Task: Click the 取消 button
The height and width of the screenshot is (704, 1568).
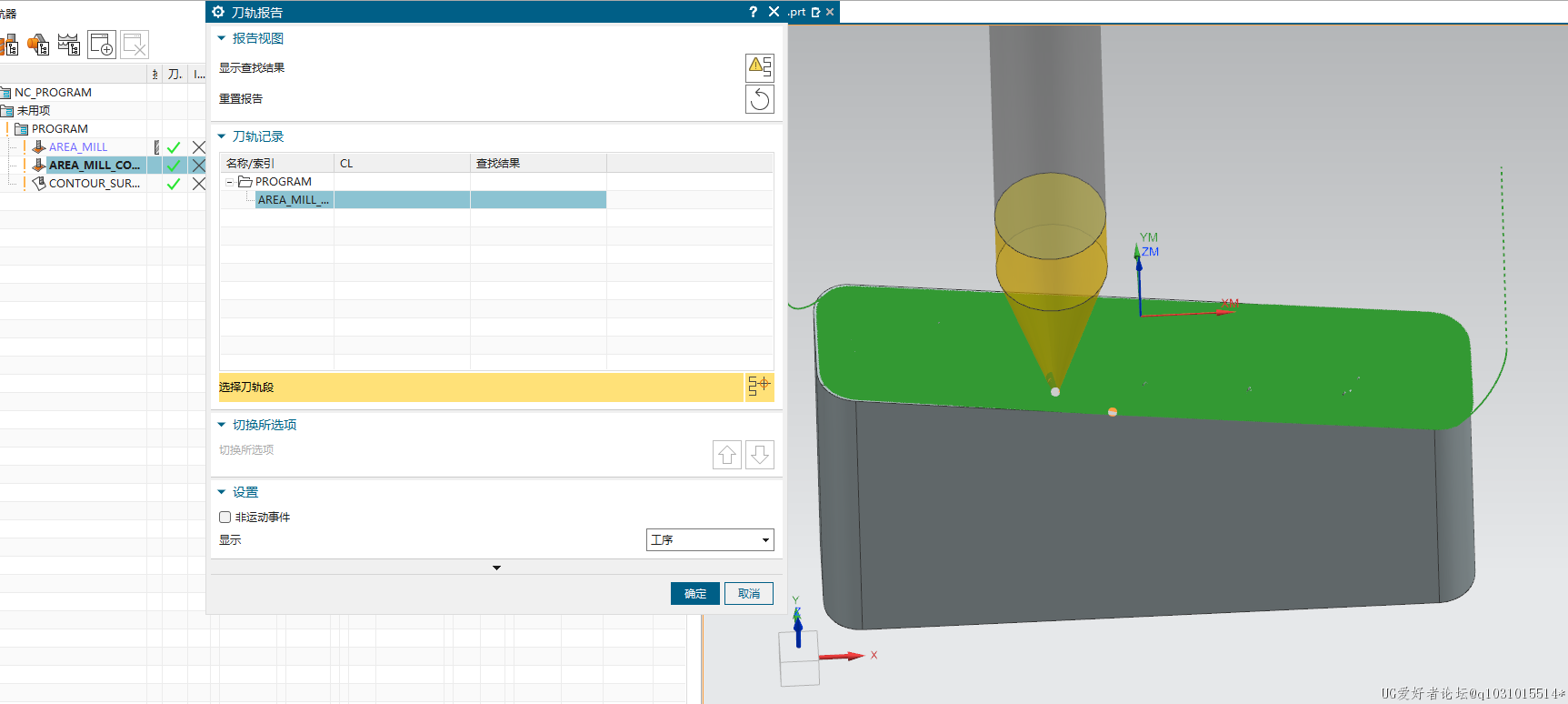Action: [749, 593]
